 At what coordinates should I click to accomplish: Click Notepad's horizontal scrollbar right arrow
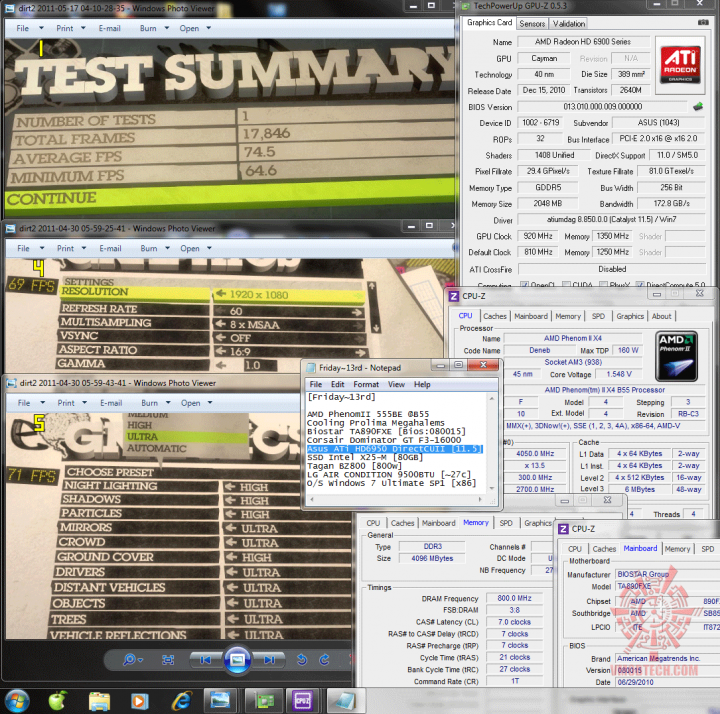point(480,499)
